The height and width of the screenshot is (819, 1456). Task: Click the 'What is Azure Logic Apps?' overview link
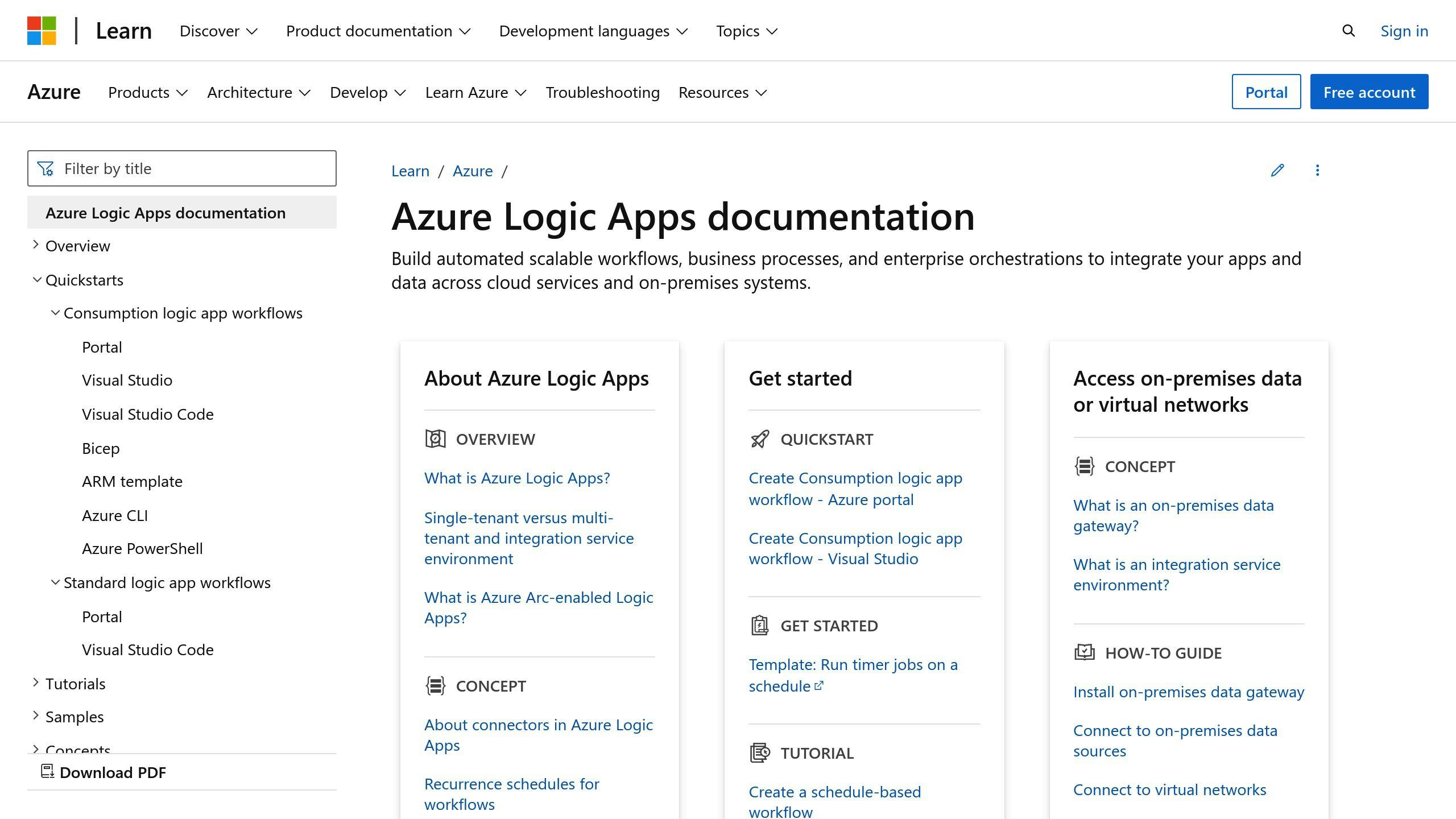tap(516, 477)
